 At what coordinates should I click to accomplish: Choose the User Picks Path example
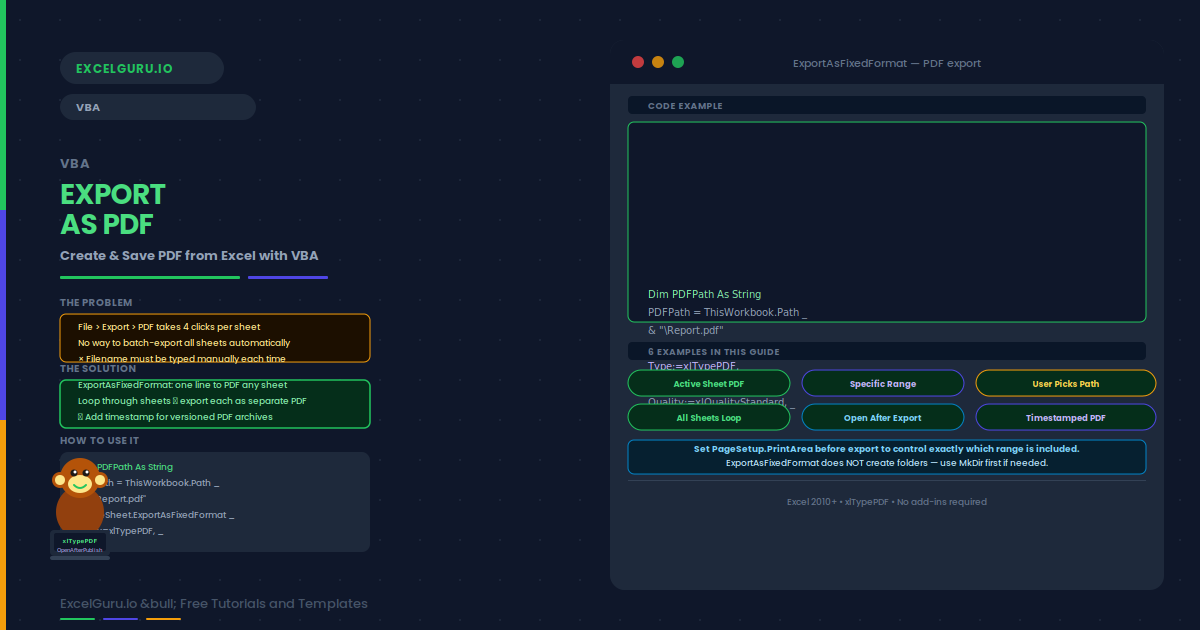coord(1066,384)
